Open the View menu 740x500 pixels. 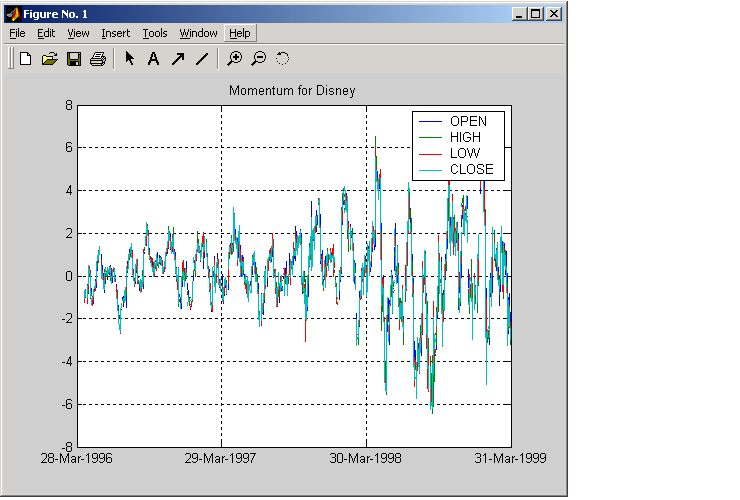(x=78, y=33)
